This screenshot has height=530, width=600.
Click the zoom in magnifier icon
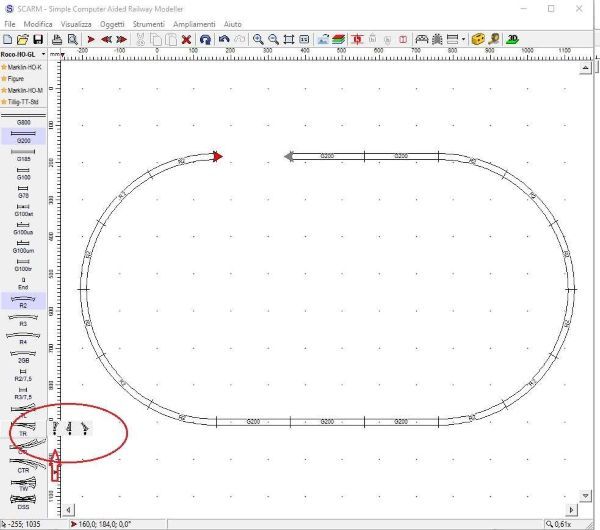click(258, 39)
